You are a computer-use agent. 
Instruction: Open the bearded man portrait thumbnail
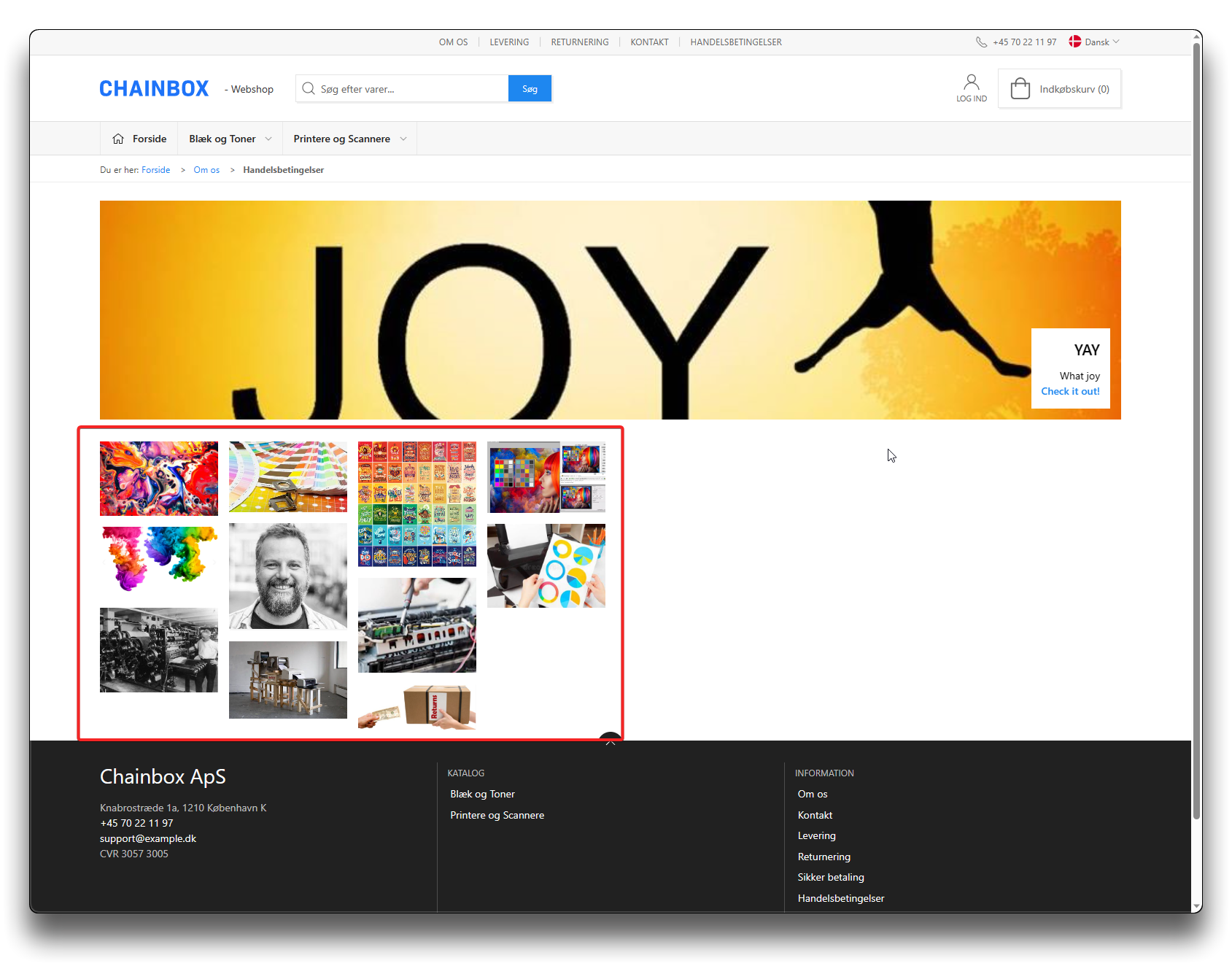[x=288, y=576]
